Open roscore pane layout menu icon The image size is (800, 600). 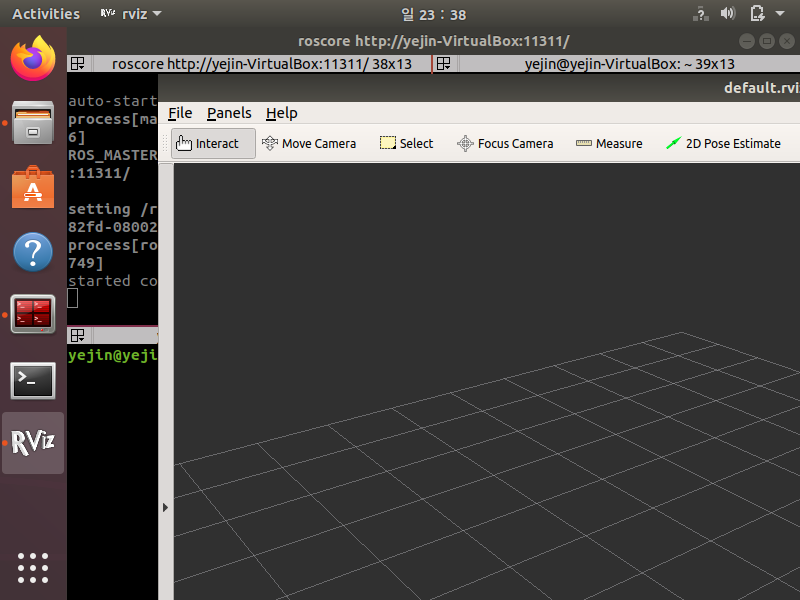click(78, 64)
